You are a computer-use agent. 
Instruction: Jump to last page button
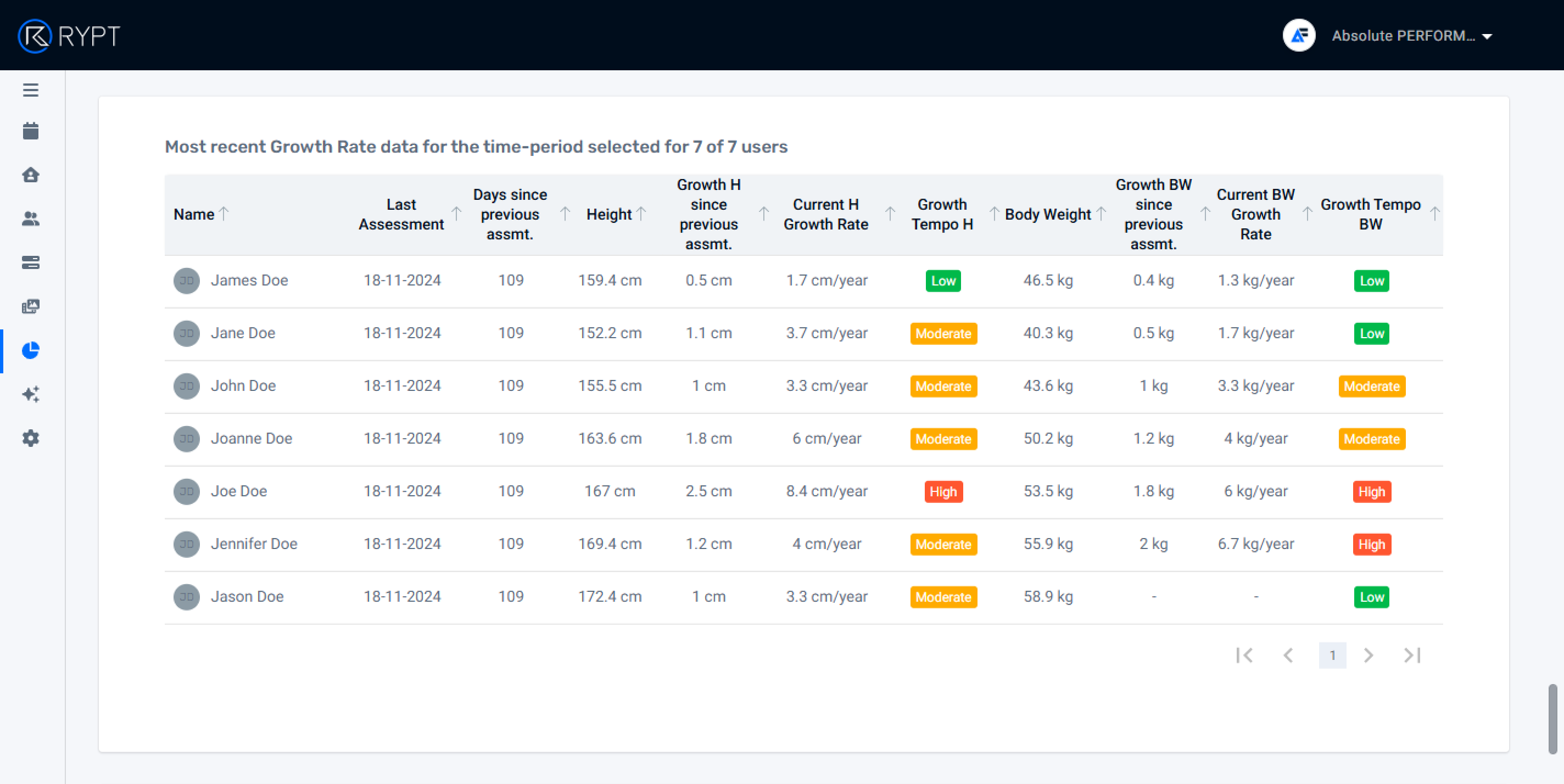(x=1411, y=655)
